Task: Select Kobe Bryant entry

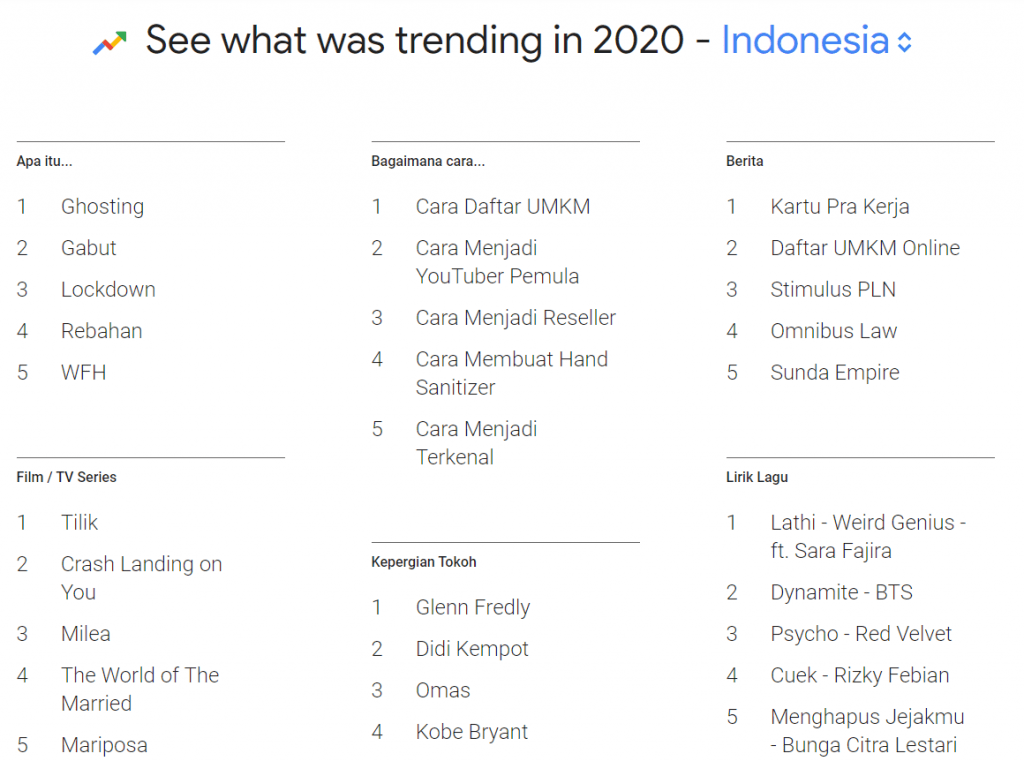Action: coord(471,732)
